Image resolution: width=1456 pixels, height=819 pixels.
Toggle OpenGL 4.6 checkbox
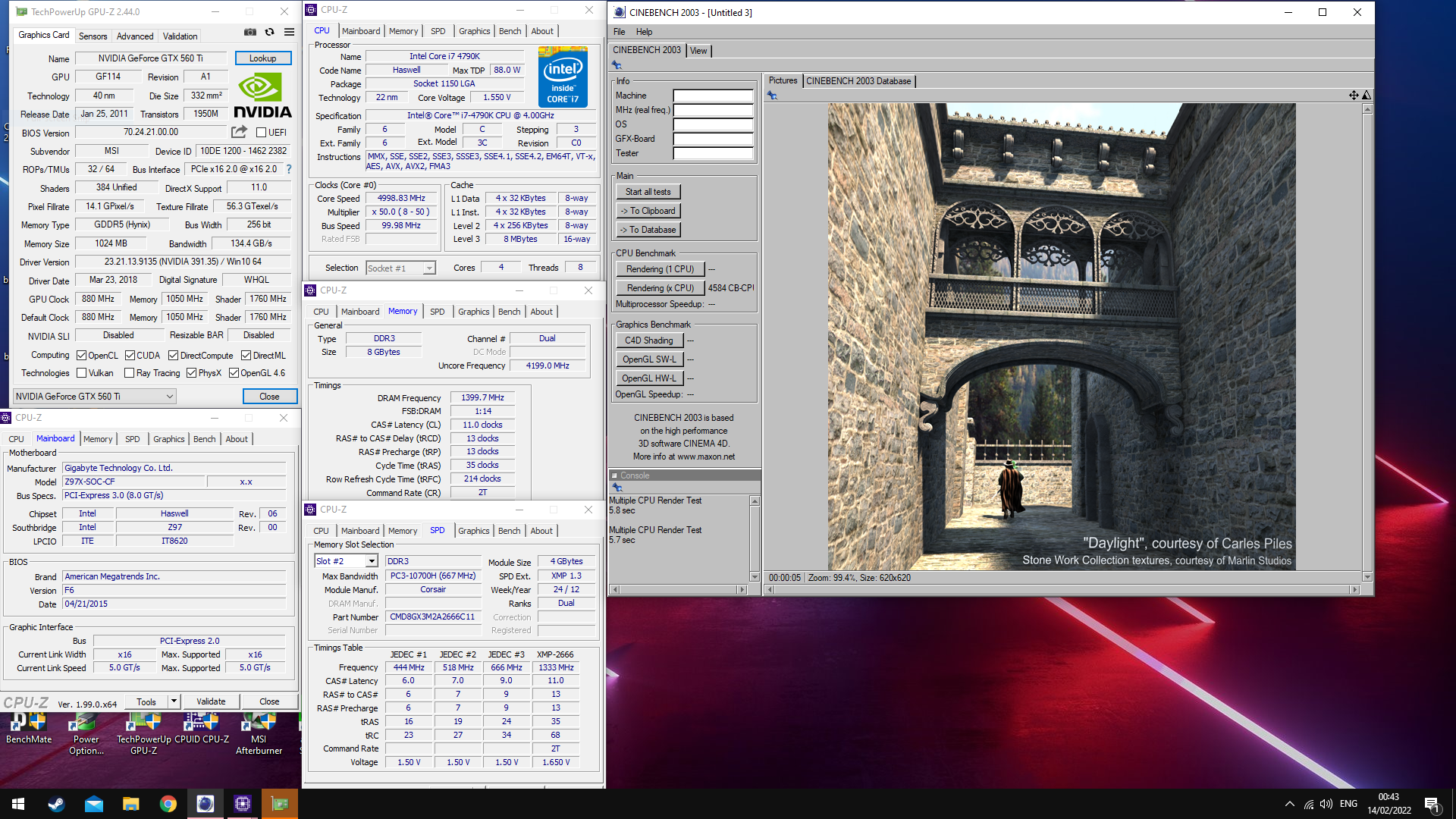click(234, 373)
